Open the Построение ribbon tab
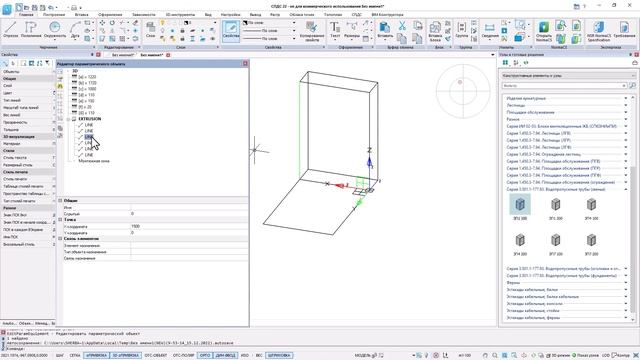640x360 pixels. (x=54, y=15)
